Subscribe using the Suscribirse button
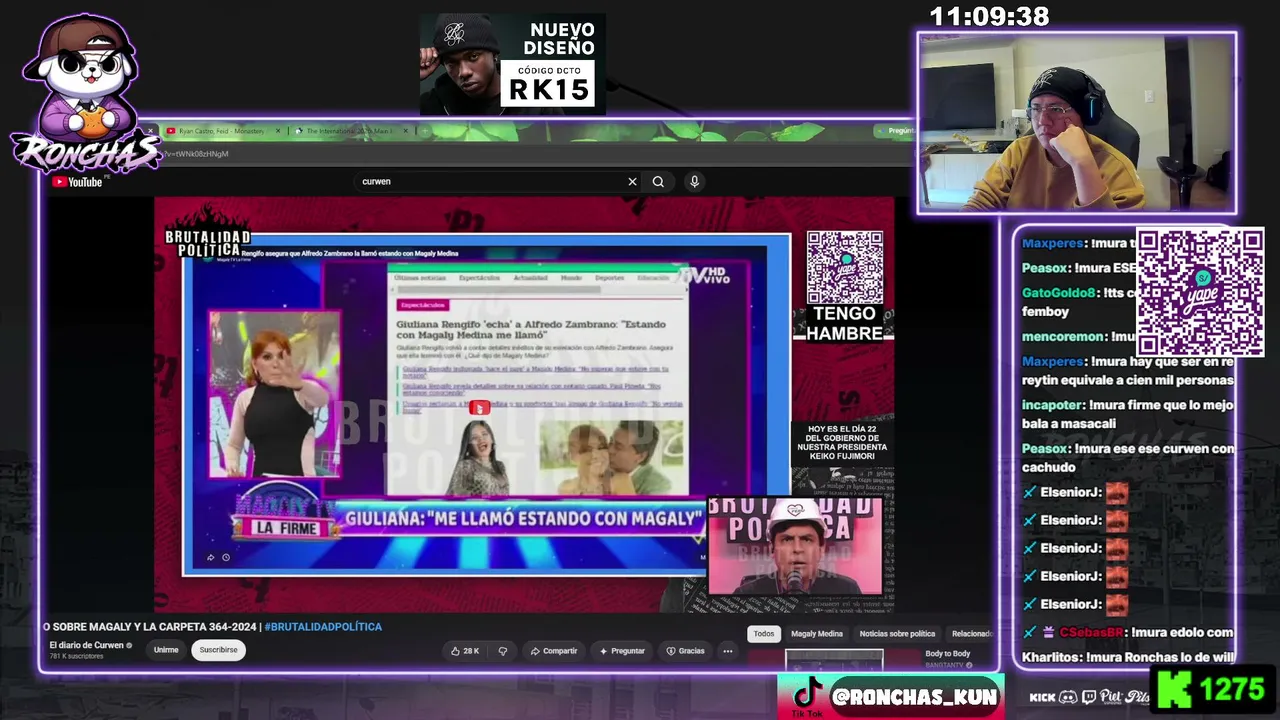This screenshot has width=1280, height=720. [x=218, y=650]
